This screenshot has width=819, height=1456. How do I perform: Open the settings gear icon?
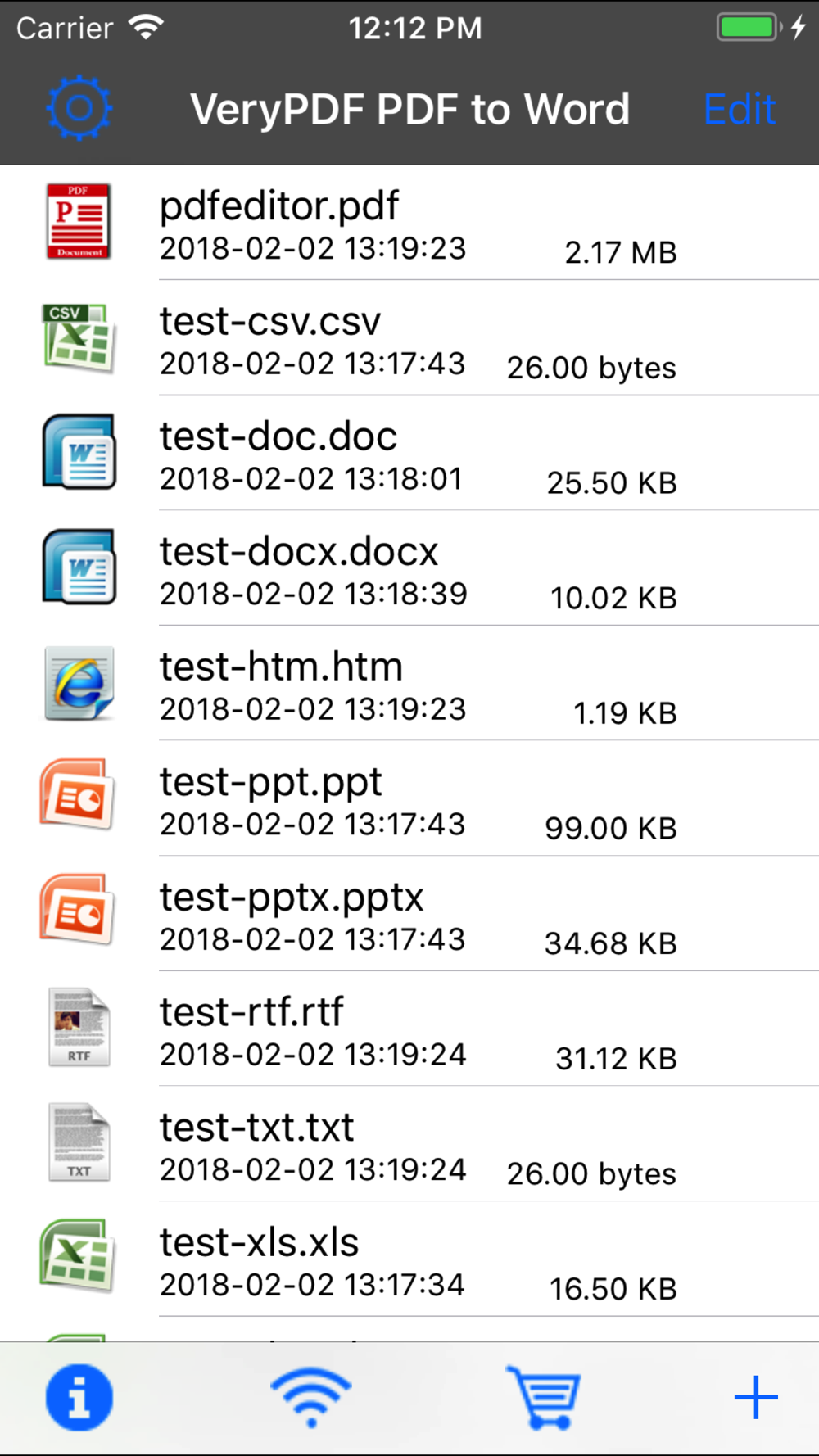click(79, 108)
